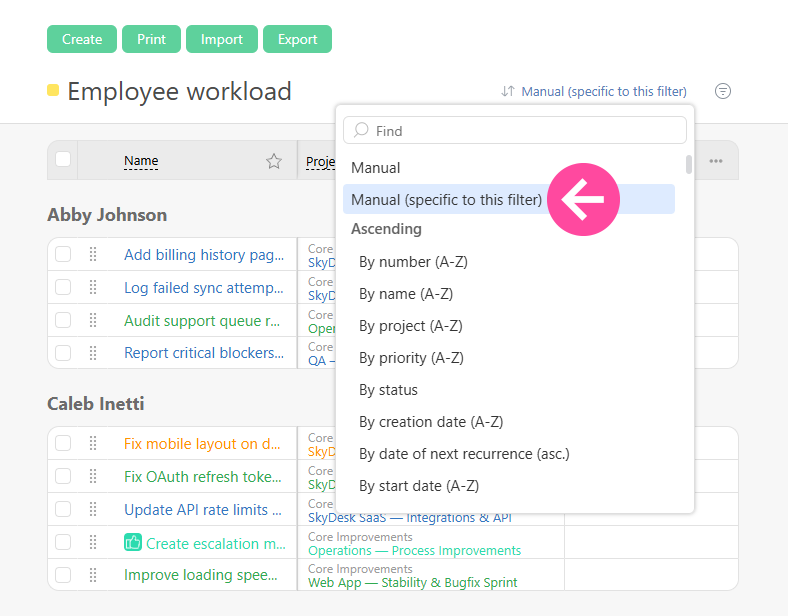Image resolution: width=788 pixels, height=616 pixels.
Task: Click the Export button
Action: point(297,40)
